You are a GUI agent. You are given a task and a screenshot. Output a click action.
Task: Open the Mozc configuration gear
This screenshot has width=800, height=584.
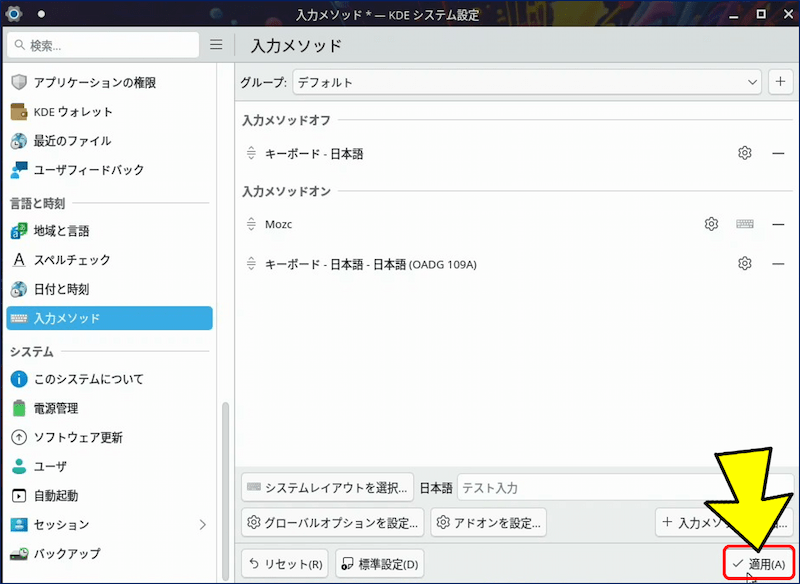tap(711, 223)
